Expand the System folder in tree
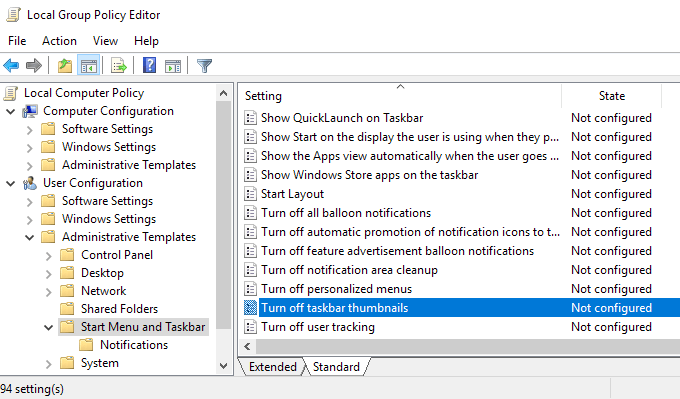The image size is (680, 399). pos(49,364)
